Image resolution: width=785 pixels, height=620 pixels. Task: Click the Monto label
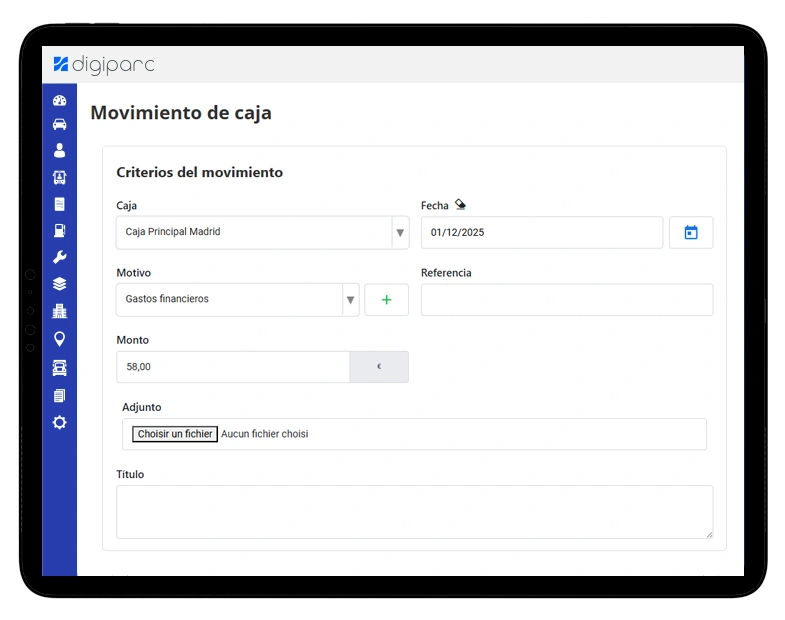(133, 340)
